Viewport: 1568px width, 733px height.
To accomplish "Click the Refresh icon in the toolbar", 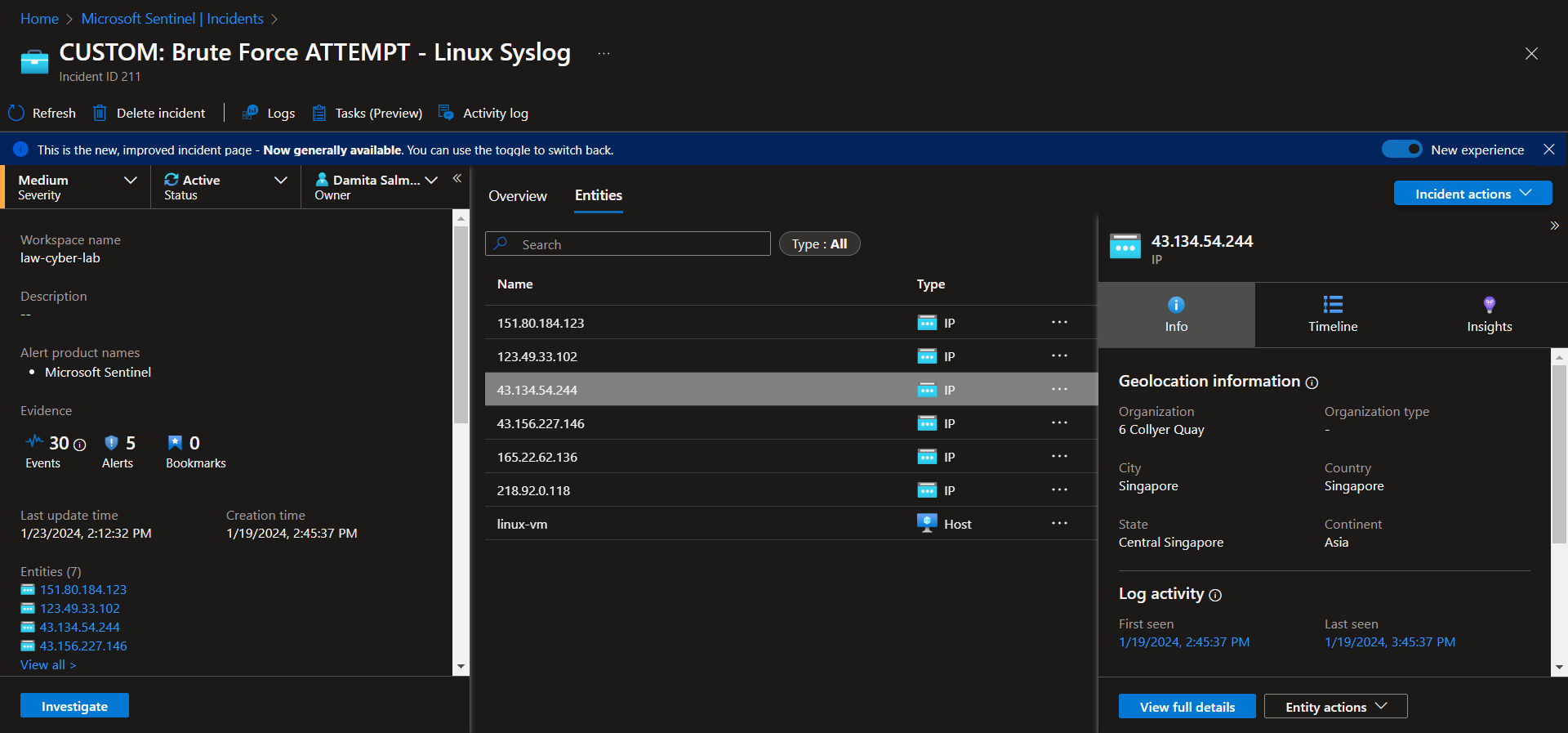I will 16,113.
